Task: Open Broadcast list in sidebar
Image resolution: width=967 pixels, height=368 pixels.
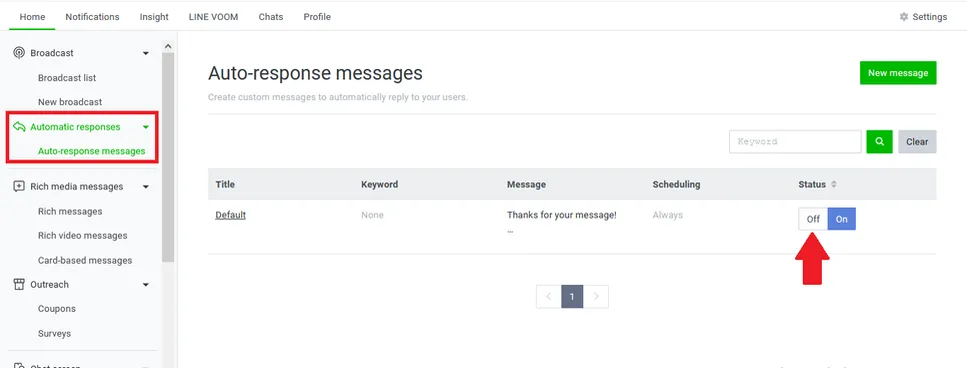Action: click(67, 78)
